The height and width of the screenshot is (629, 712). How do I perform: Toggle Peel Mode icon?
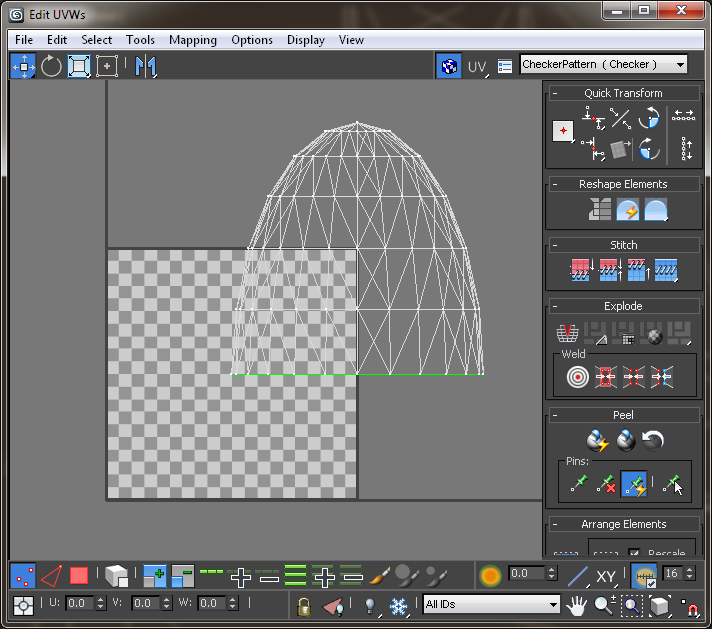tap(626, 441)
